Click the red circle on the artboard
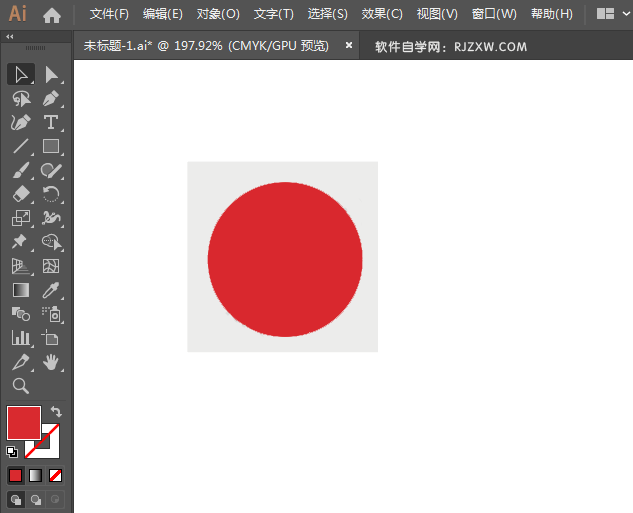This screenshot has width=633, height=513. [x=285, y=259]
